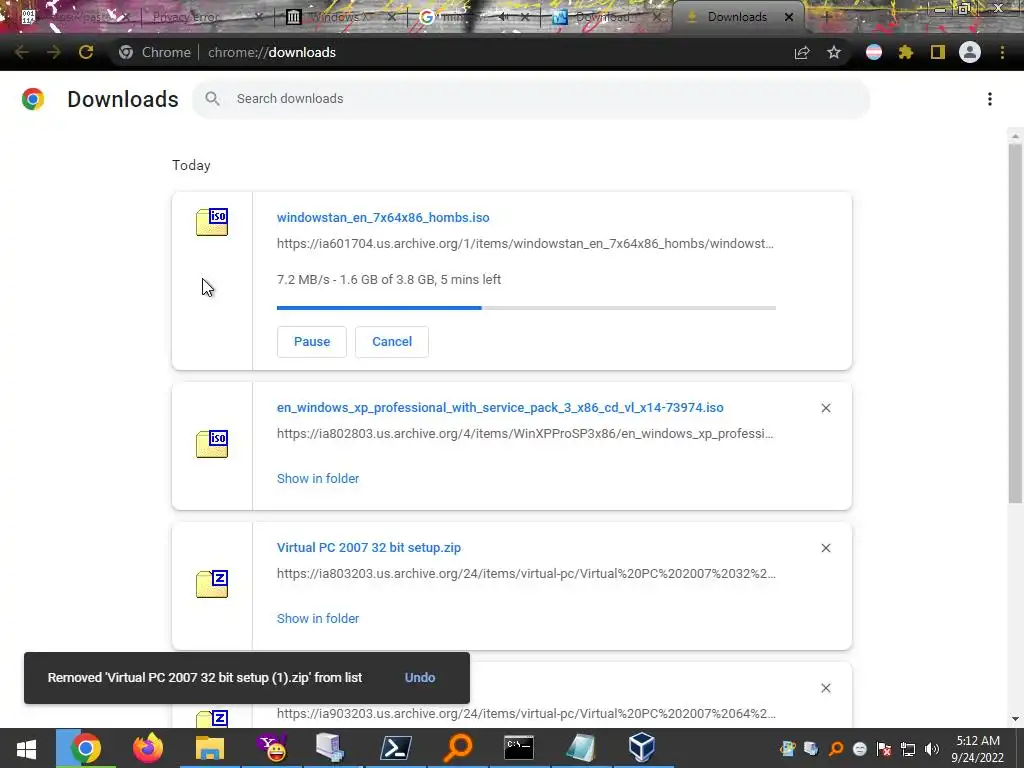Open the orange magnifier search app in taskbar
This screenshot has height=768, width=1024.
pyautogui.click(x=458, y=748)
